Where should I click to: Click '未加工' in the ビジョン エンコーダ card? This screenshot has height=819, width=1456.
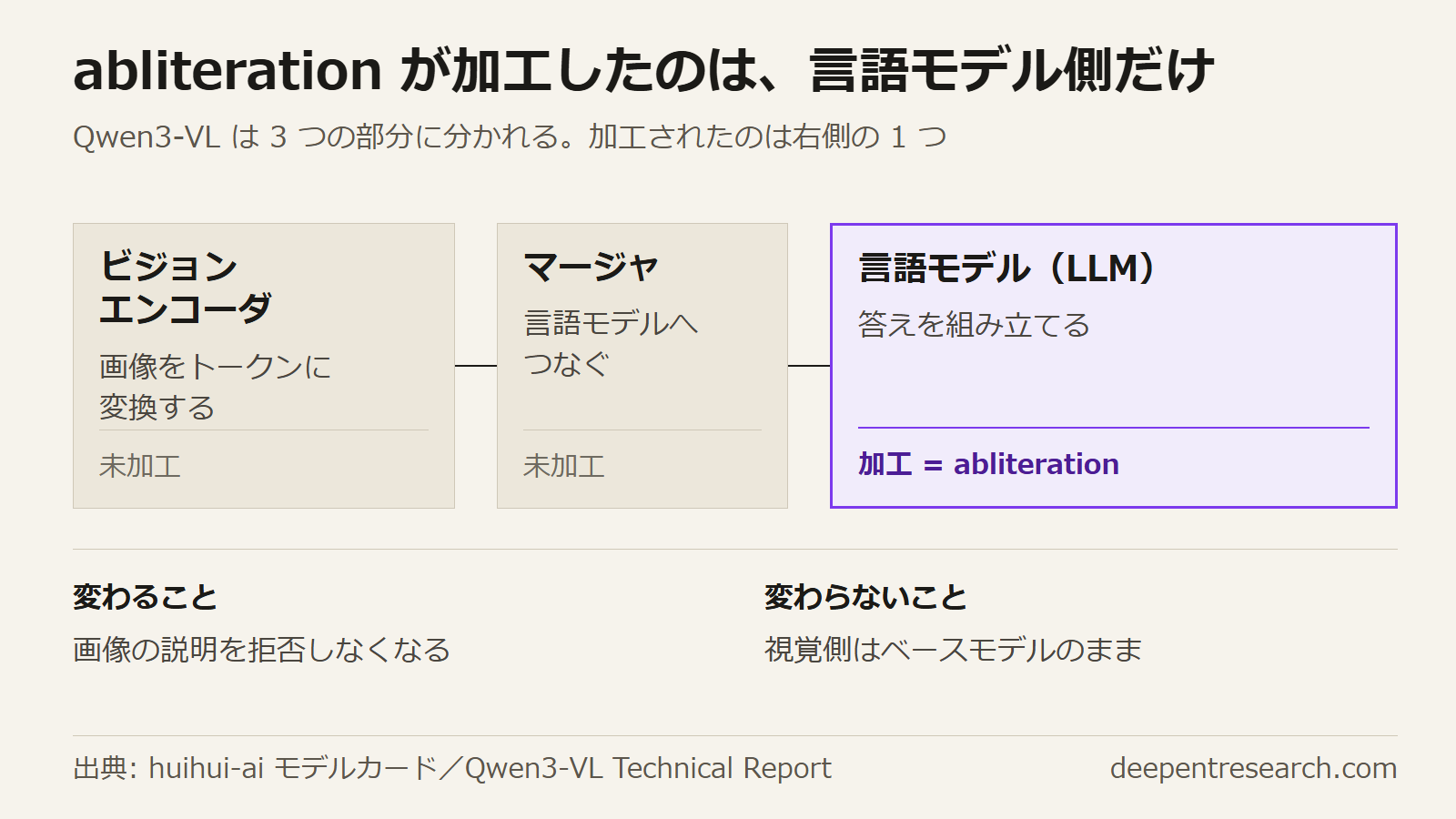pos(140,466)
